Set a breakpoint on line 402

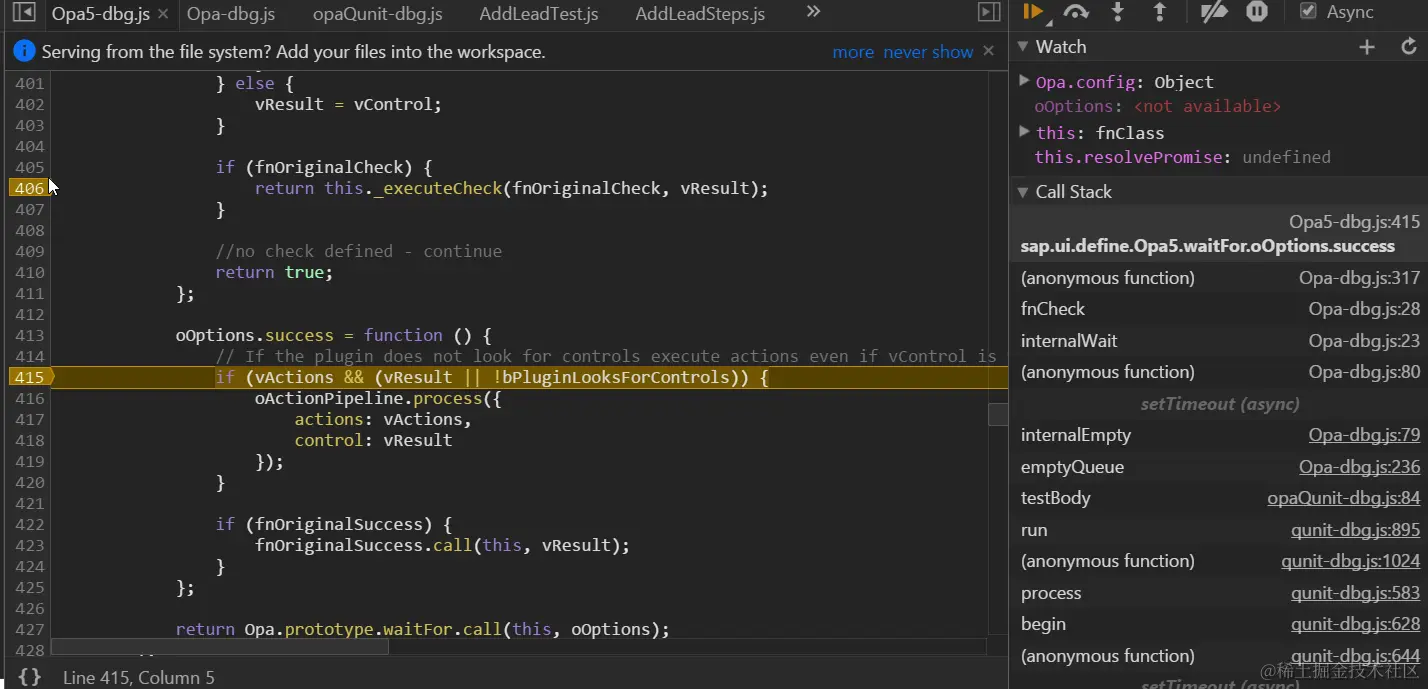[29, 104]
